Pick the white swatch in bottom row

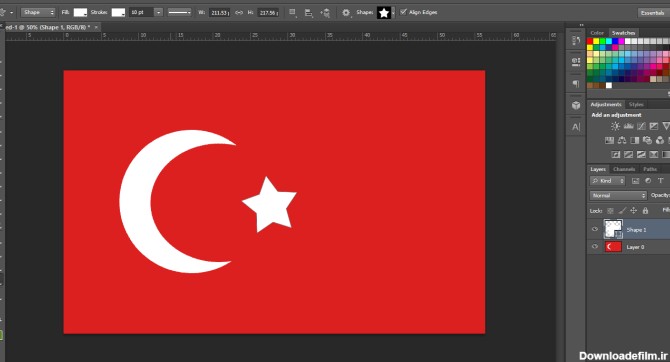609,85
